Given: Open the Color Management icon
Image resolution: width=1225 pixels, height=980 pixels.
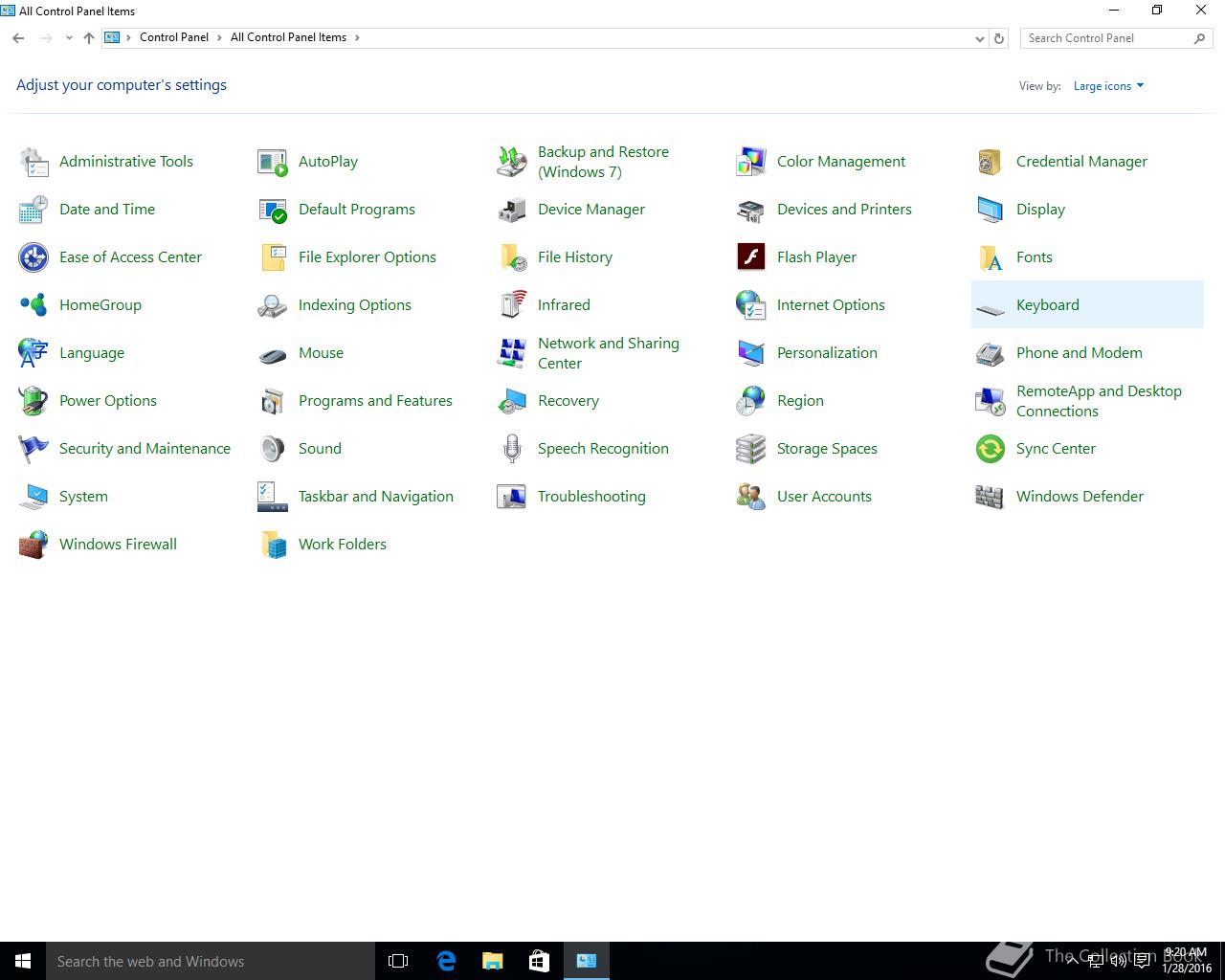Looking at the screenshot, I should pos(751,162).
